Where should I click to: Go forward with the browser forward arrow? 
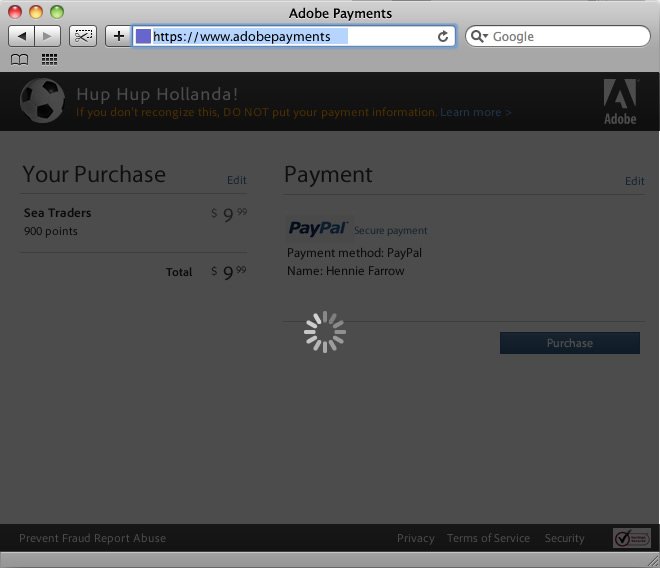tap(48, 36)
